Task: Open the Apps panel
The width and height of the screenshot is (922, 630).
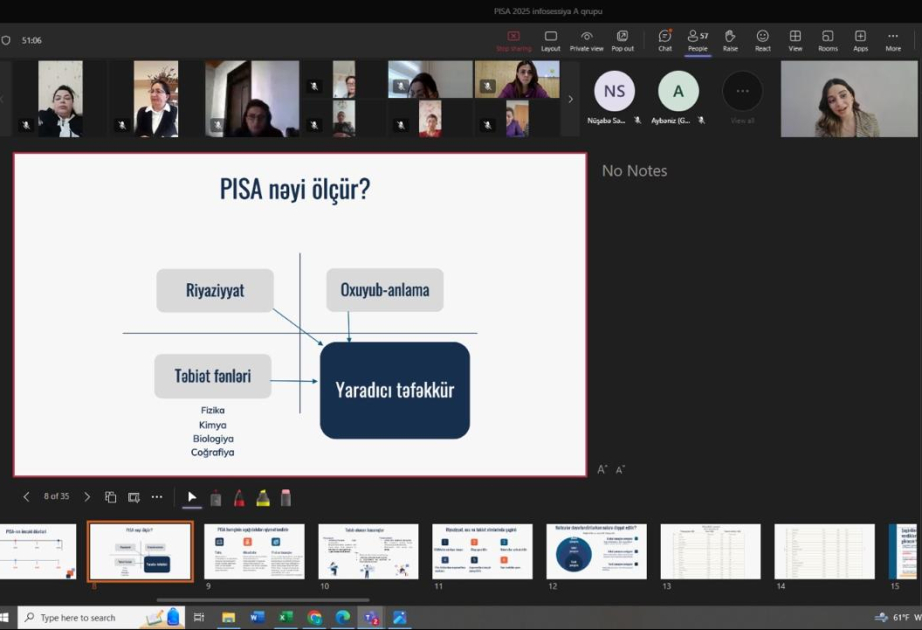Action: pos(860,41)
